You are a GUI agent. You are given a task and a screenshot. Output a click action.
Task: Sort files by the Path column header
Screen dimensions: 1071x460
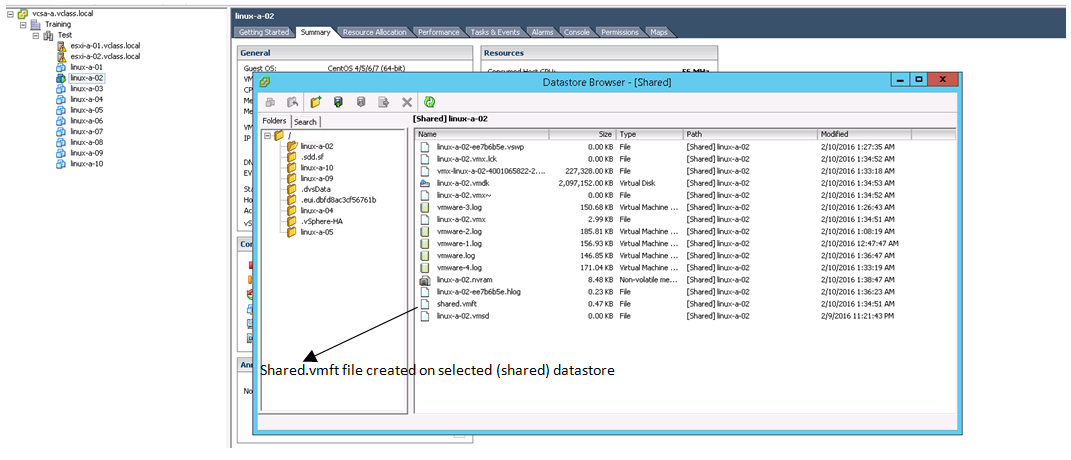coord(750,134)
